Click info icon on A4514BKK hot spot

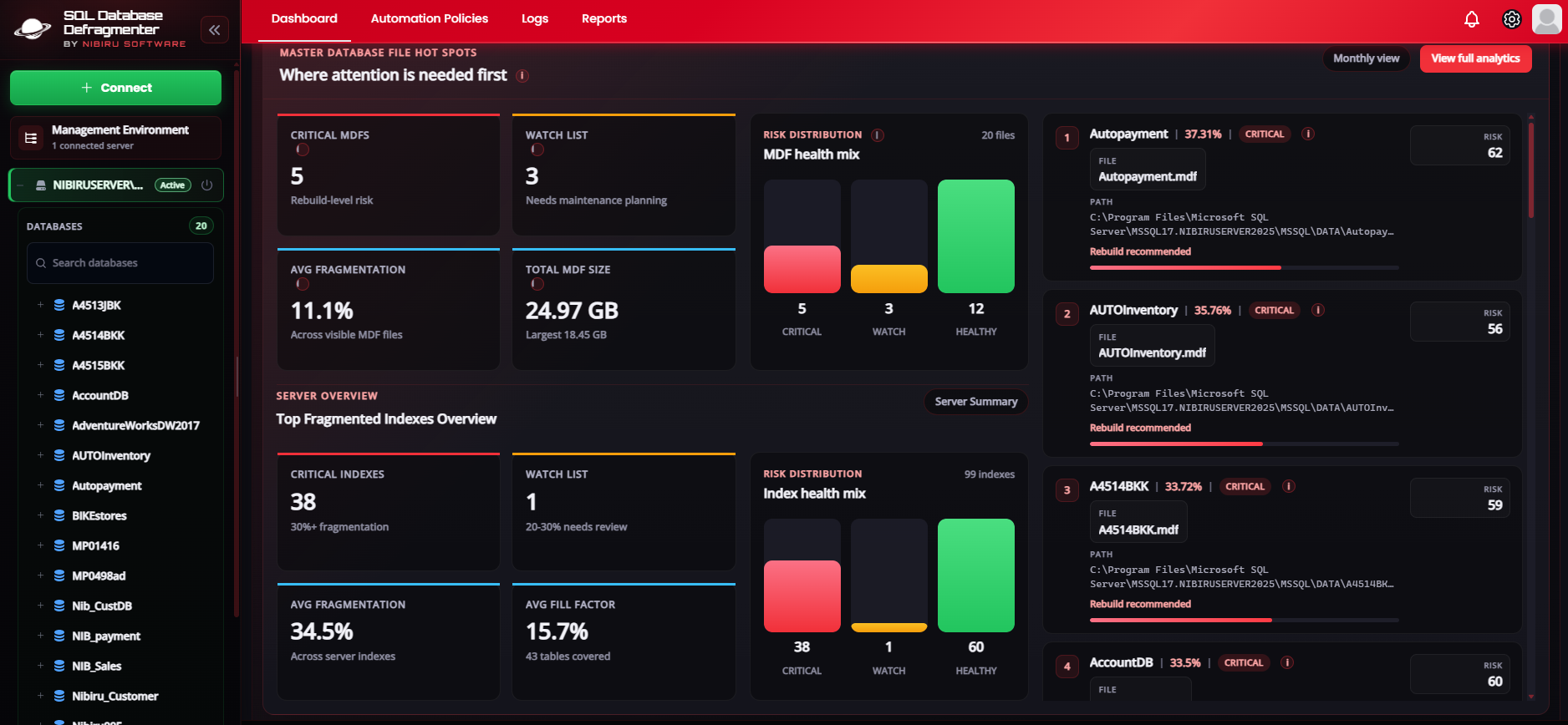[1289, 486]
